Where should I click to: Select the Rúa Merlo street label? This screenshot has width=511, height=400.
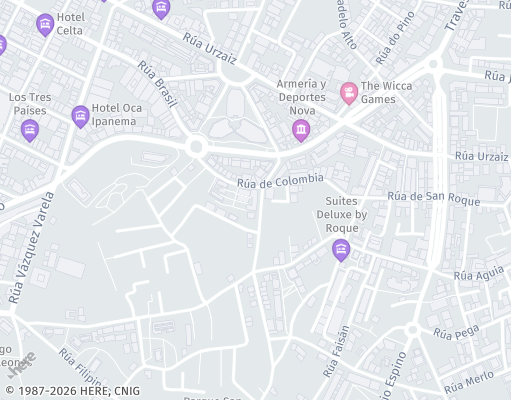tap(469, 382)
